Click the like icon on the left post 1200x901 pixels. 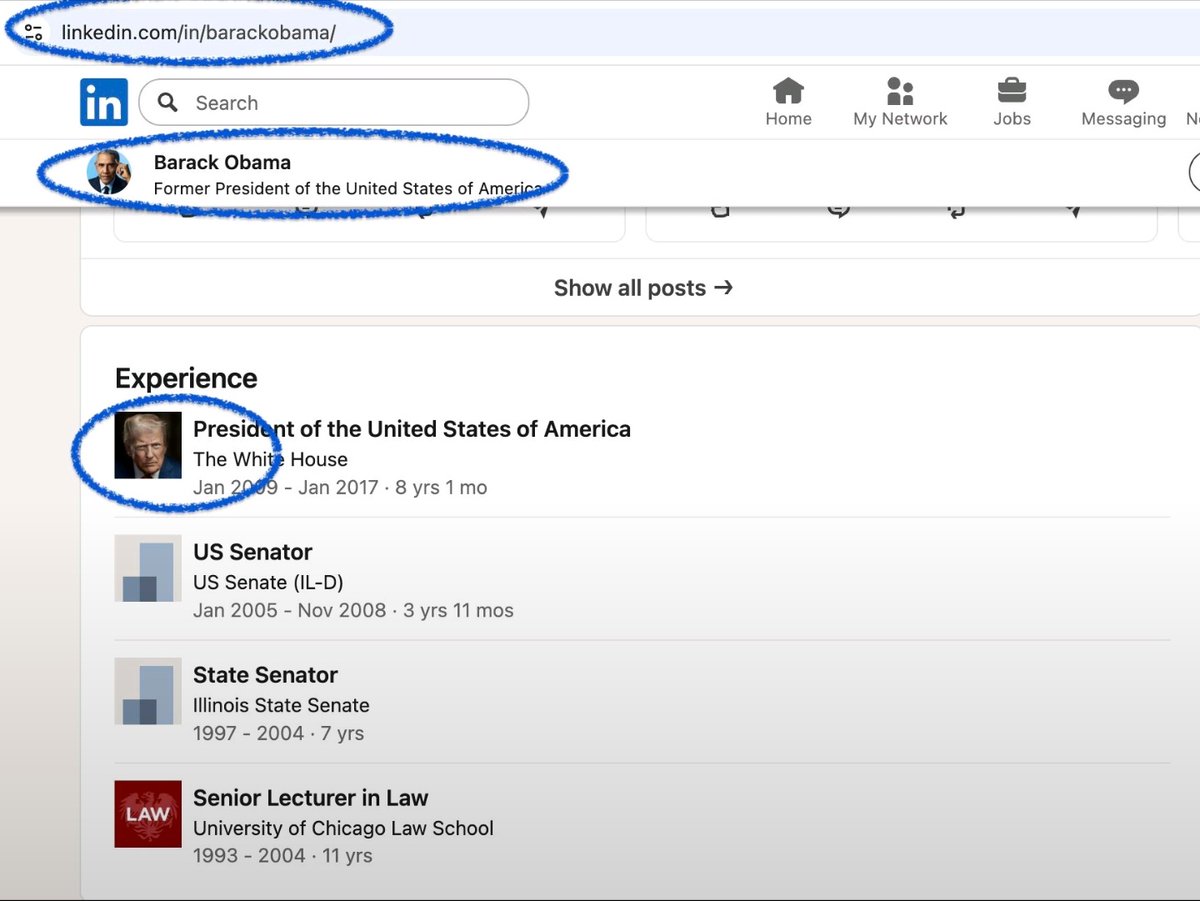coord(189,211)
